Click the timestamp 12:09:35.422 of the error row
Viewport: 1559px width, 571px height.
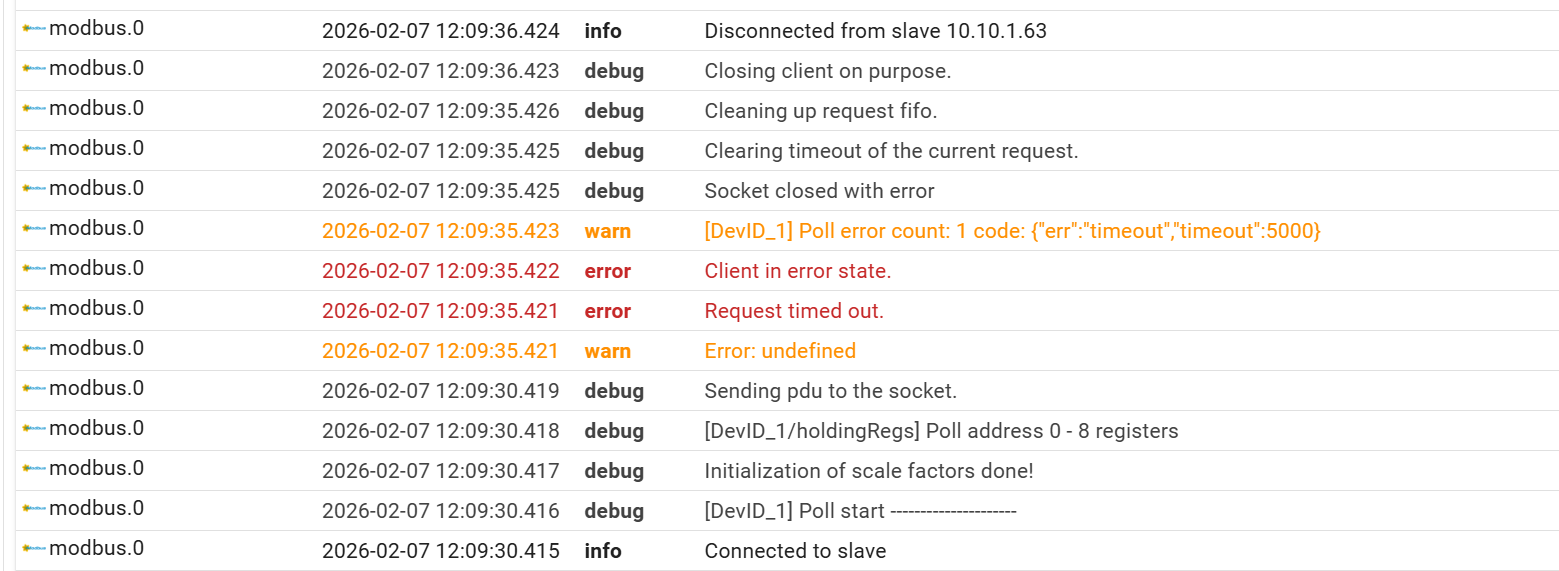click(x=440, y=271)
